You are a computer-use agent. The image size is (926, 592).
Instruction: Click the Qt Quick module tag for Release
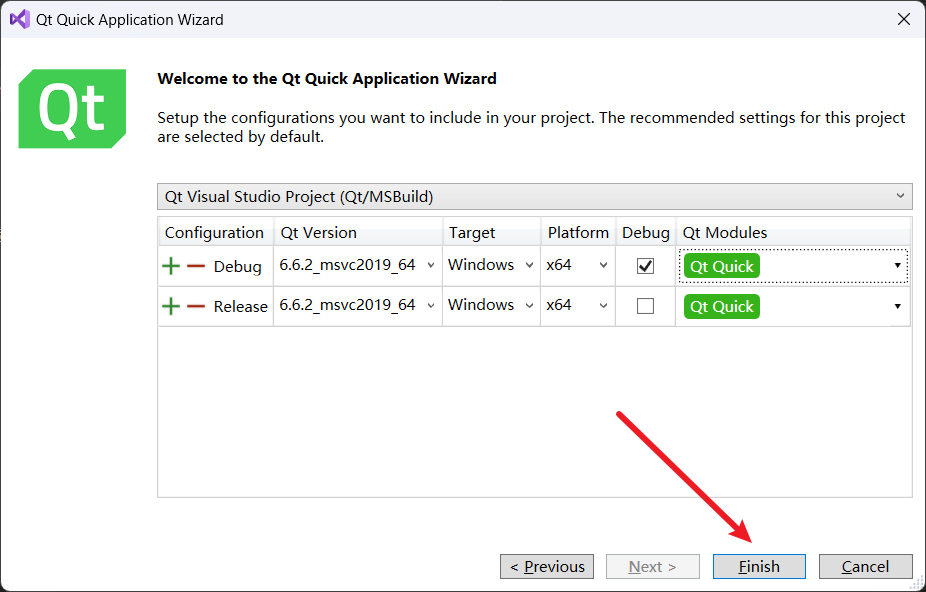[x=721, y=306]
